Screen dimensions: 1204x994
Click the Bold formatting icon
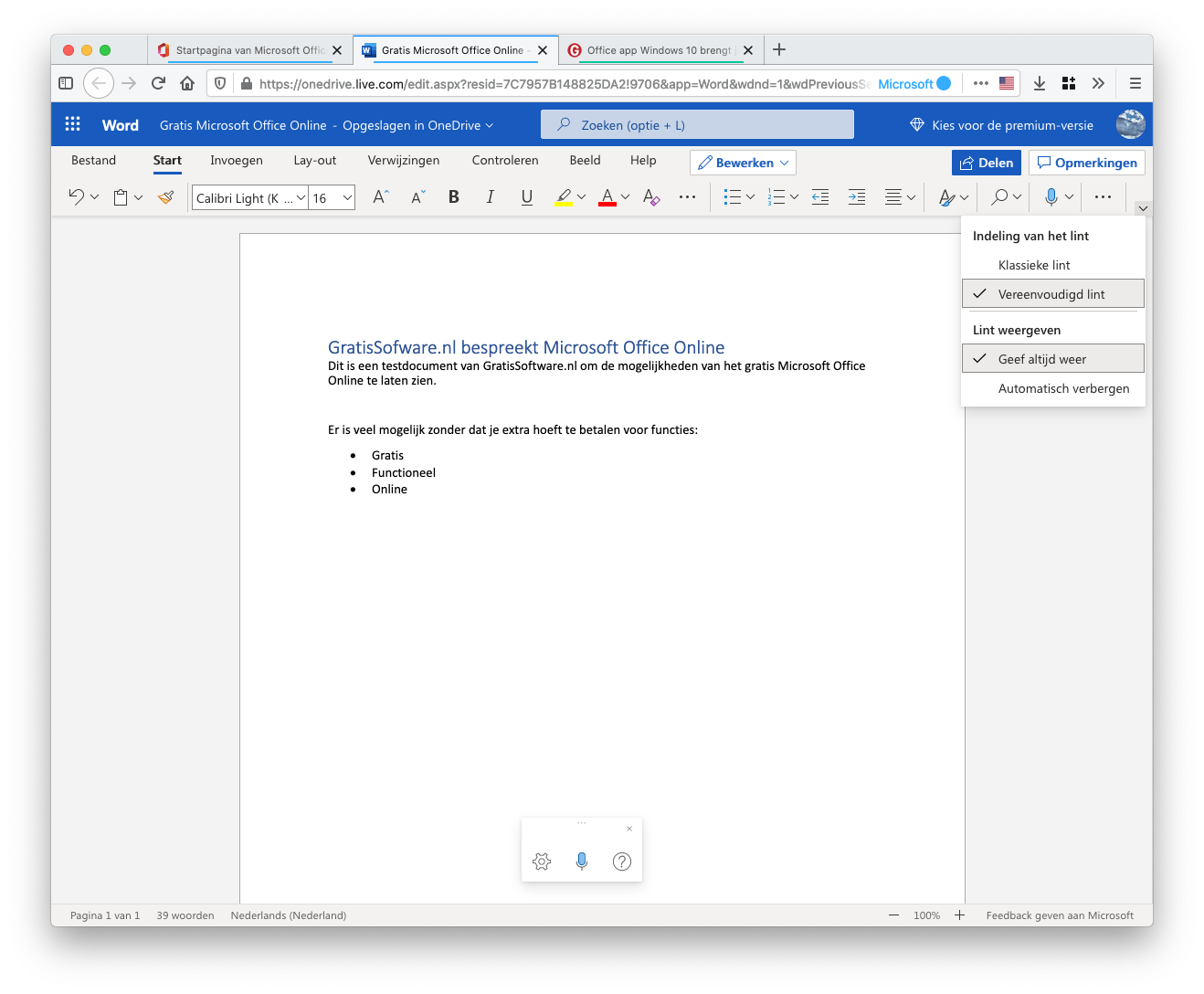453,197
